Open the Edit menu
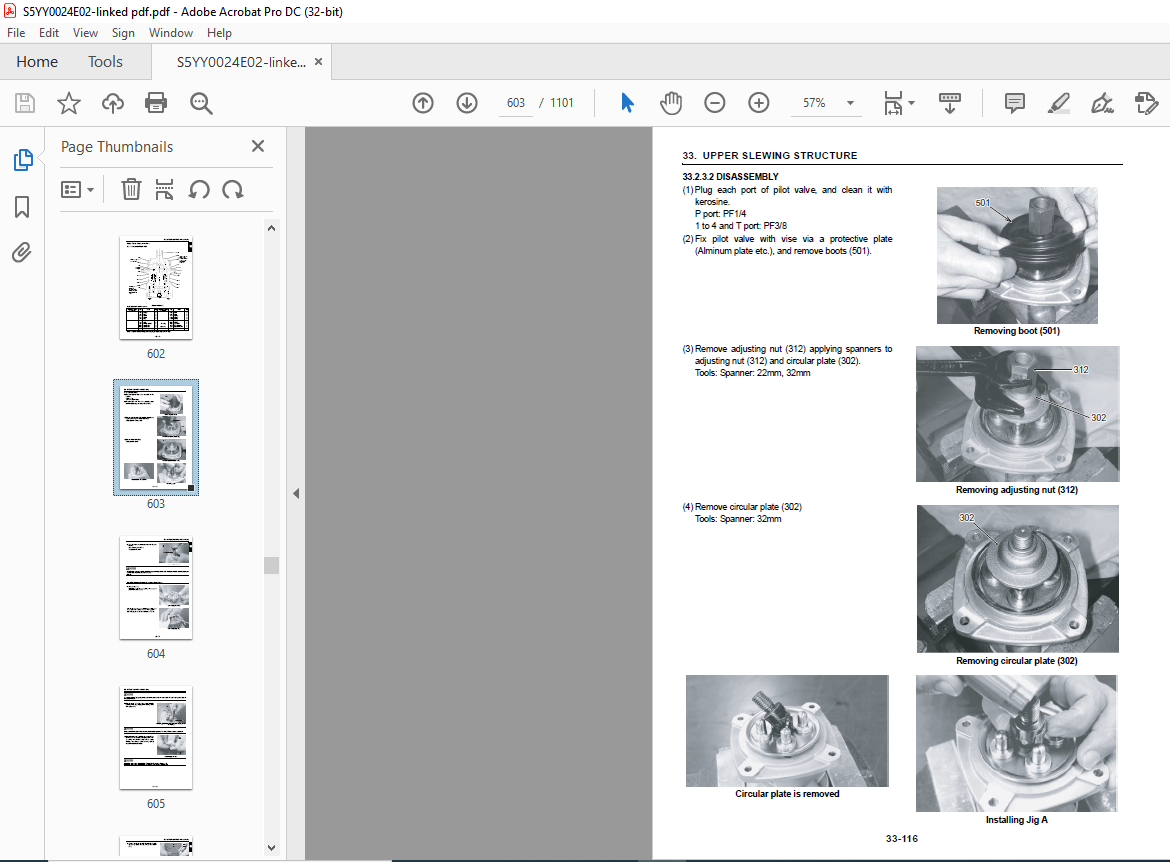The width and height of the screenshot is (1170, 862). click(49, 33)
